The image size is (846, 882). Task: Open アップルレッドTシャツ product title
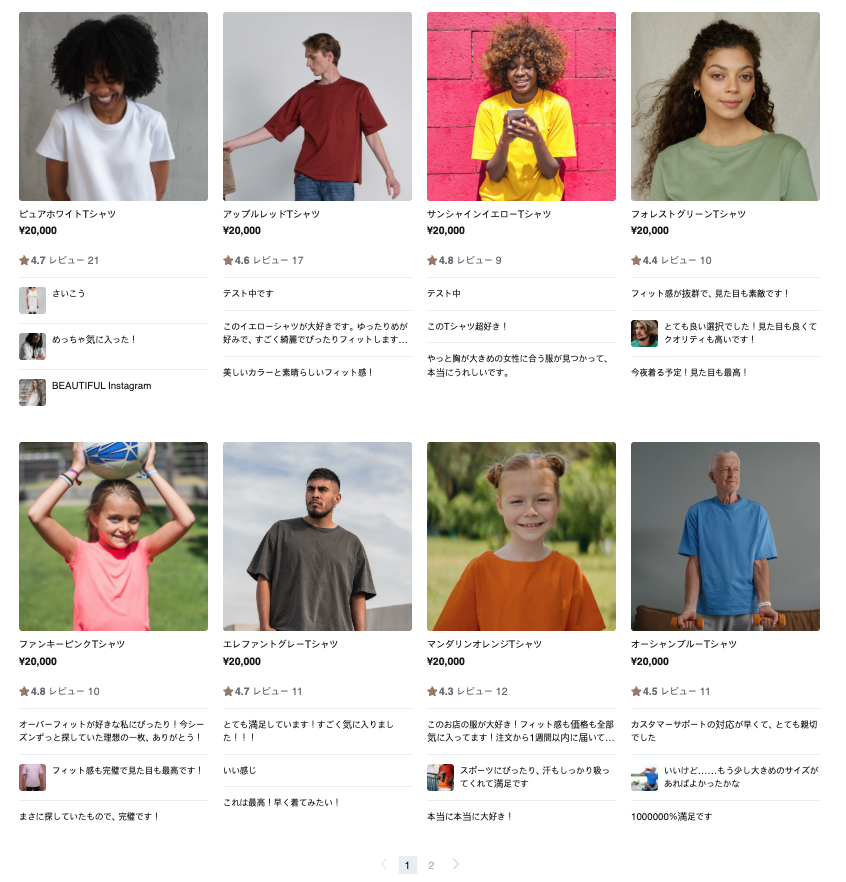tap(272, 214)
